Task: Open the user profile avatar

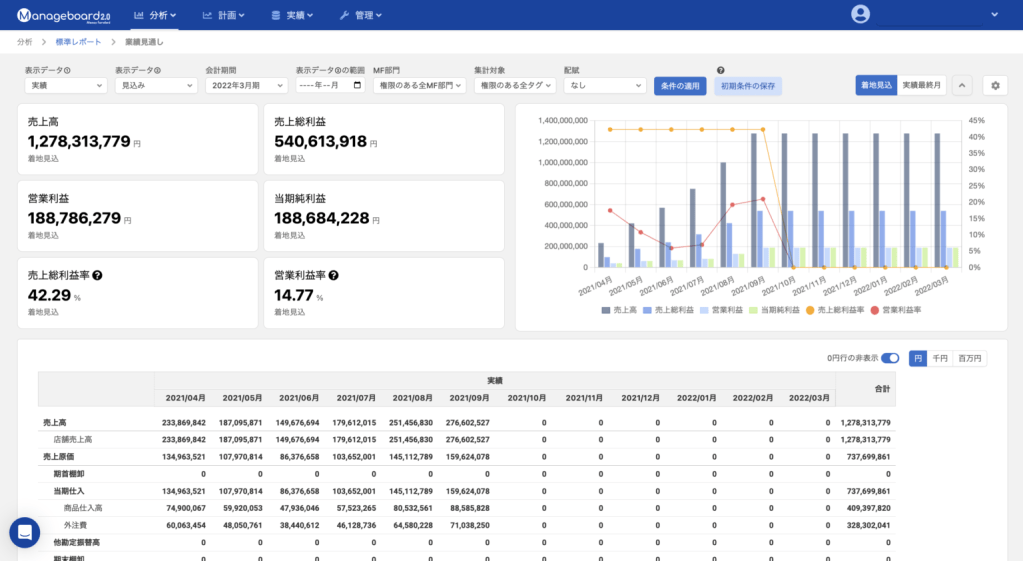Action: pyautogui.click(x=860, y=14)
